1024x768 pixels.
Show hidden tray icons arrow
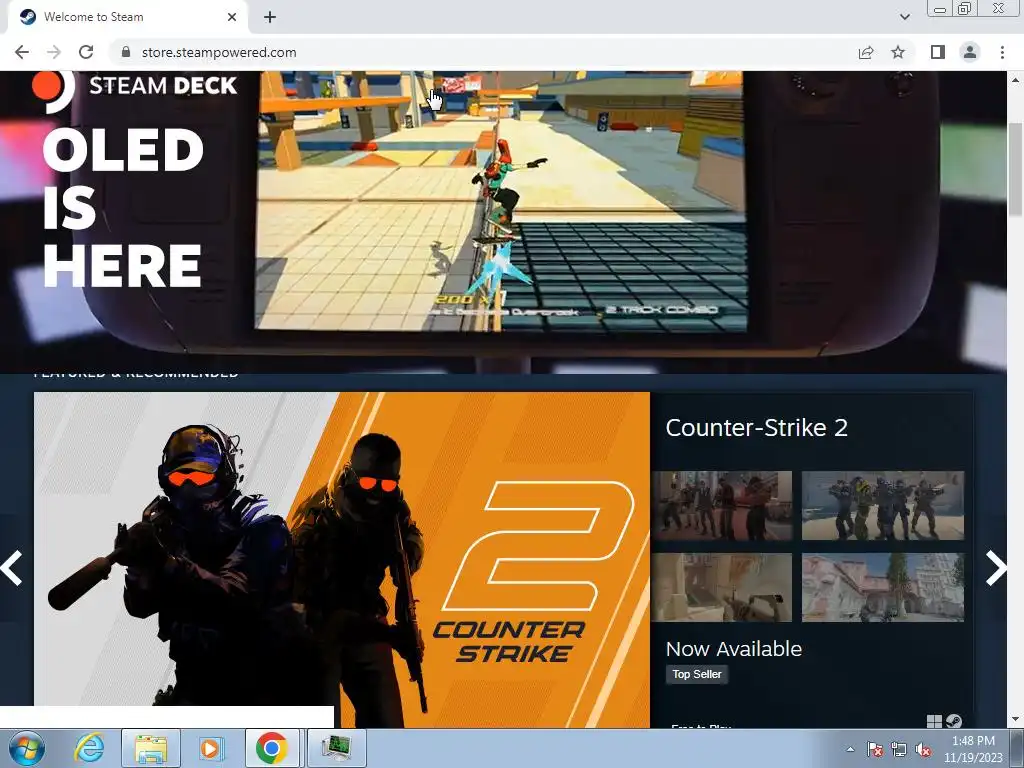tap(850, 749)
